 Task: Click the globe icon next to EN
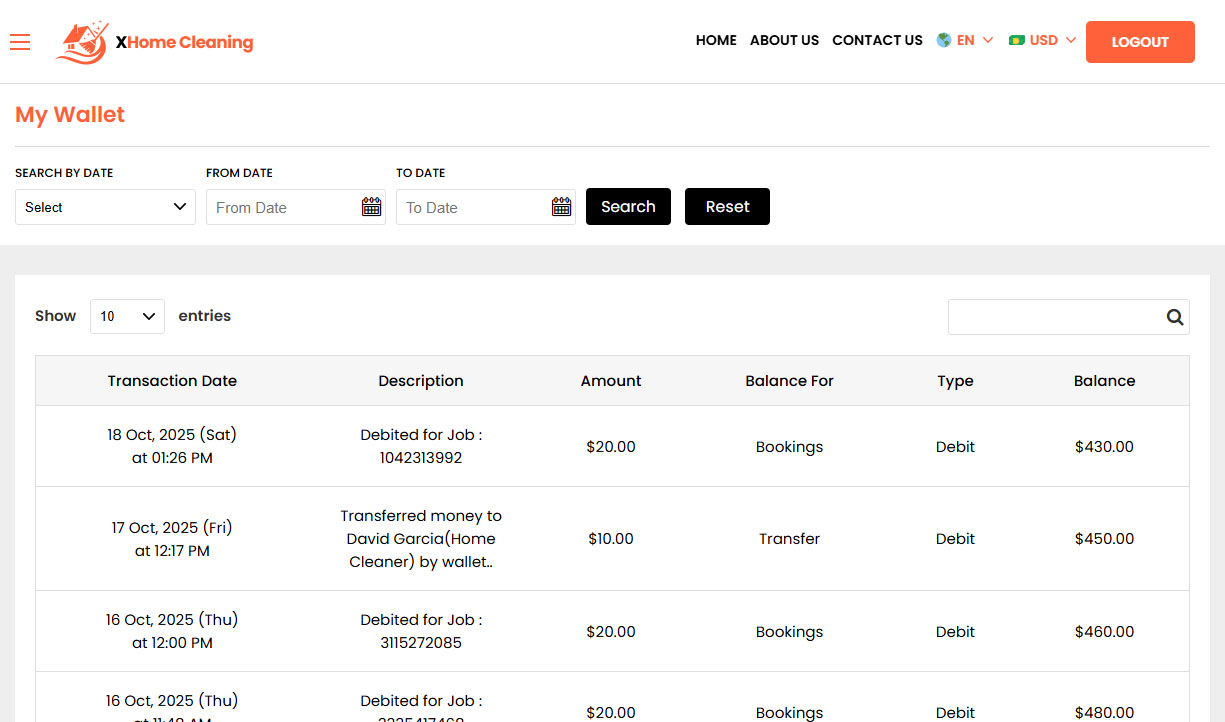tap(942, 40)
